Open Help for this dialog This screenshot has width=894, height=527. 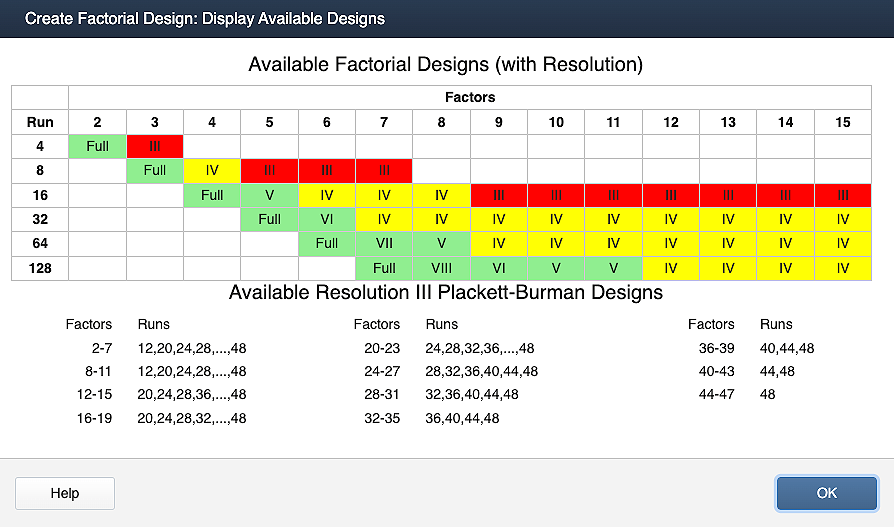tap(65, 493)
